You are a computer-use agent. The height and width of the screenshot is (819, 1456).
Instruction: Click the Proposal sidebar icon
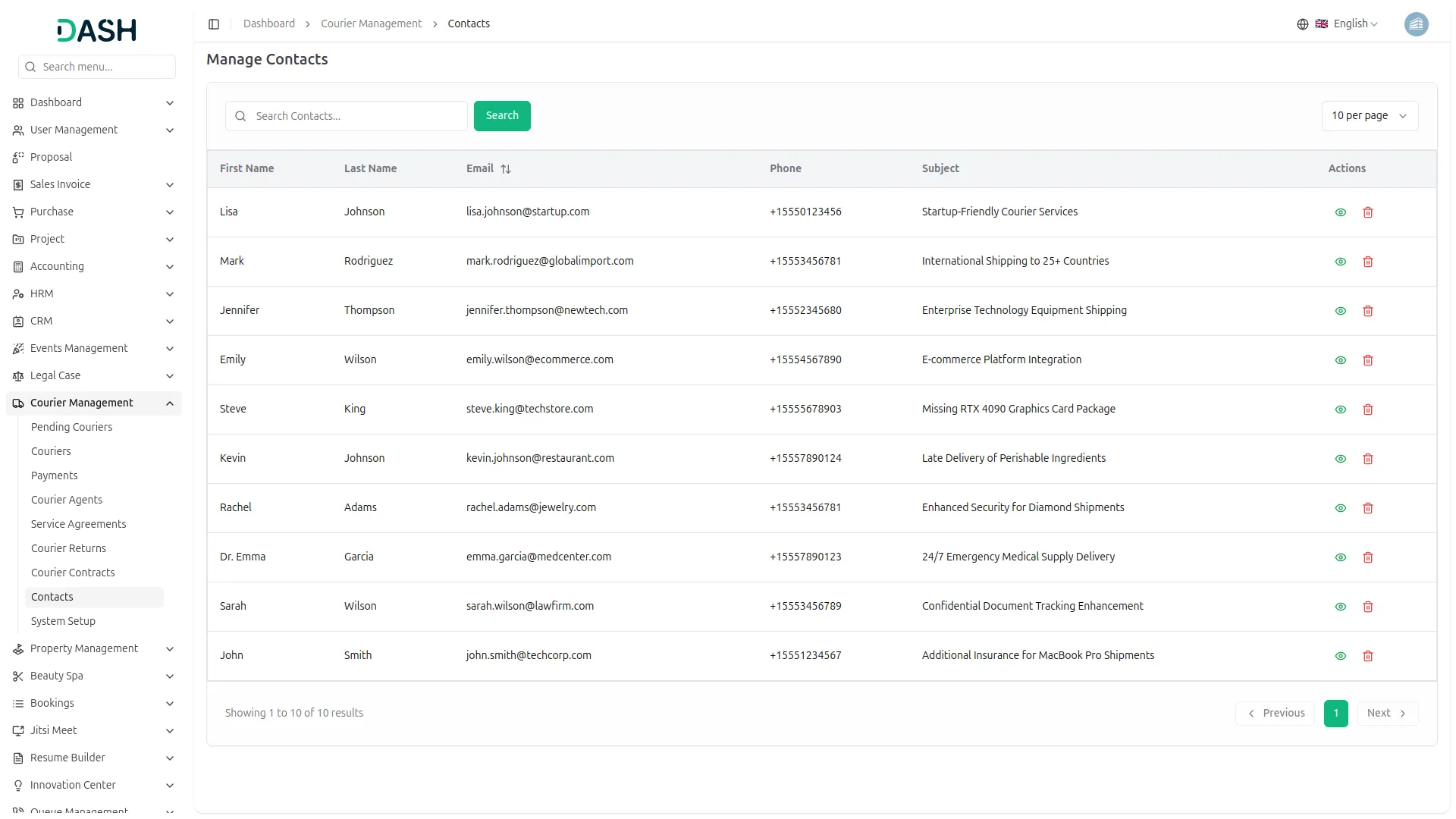[x=18, y=158]
